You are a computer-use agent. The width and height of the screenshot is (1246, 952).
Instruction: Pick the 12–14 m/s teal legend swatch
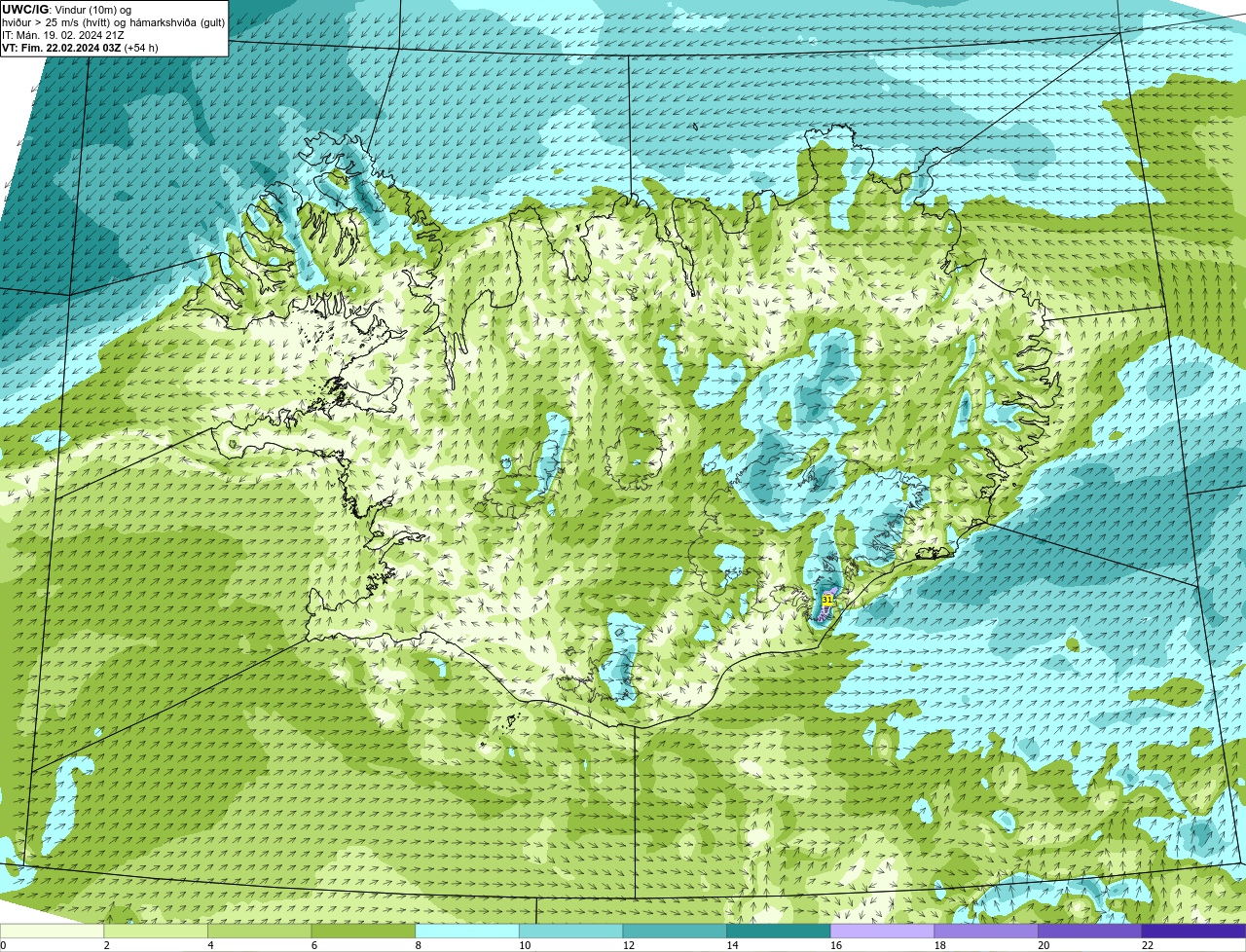pos(675,931)
